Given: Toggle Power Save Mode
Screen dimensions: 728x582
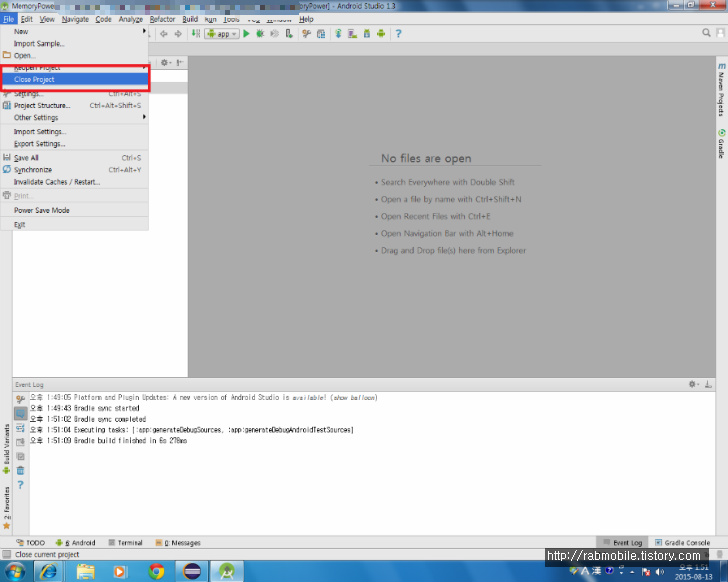Looking at the screenshot, I should [x=74, y=210].
